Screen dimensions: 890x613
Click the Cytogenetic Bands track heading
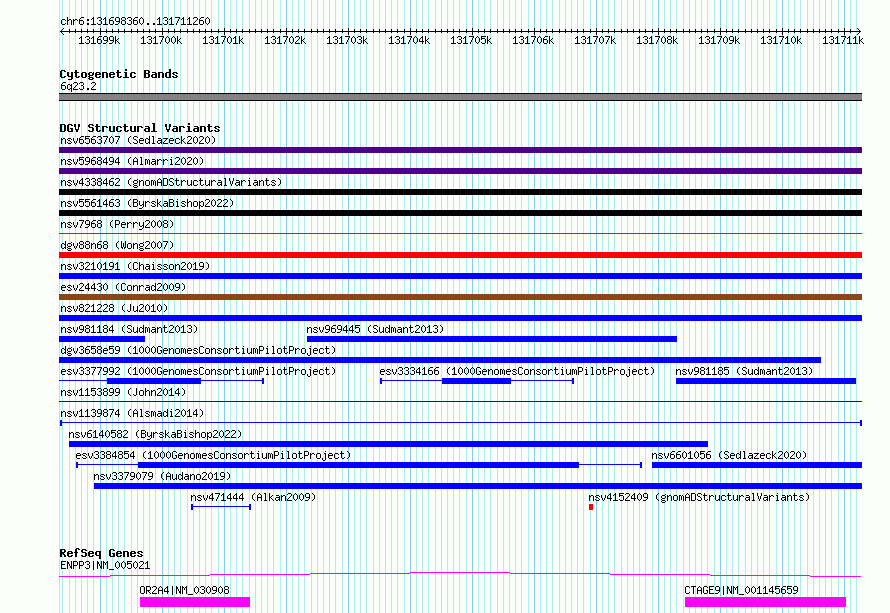point(119,74)
